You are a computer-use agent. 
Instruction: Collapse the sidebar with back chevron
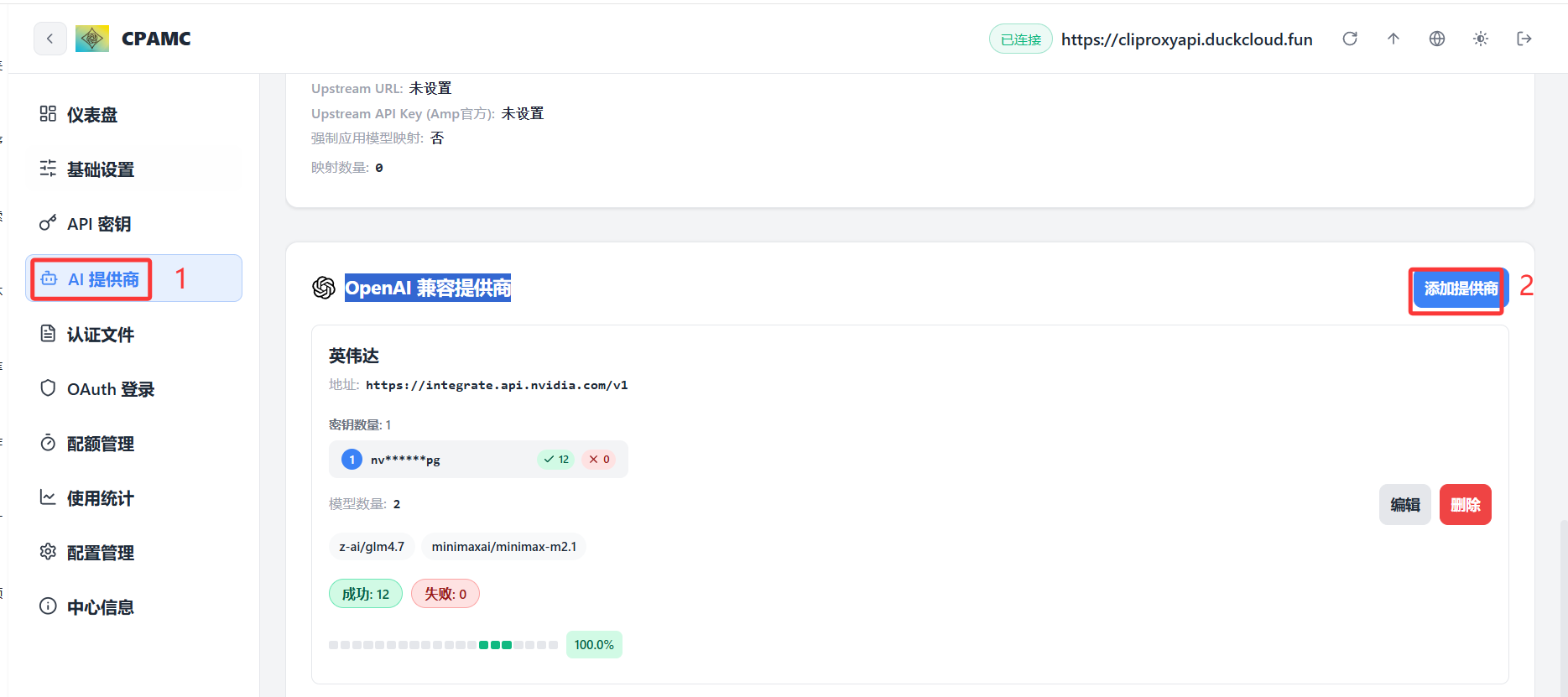tap(50, 39)
